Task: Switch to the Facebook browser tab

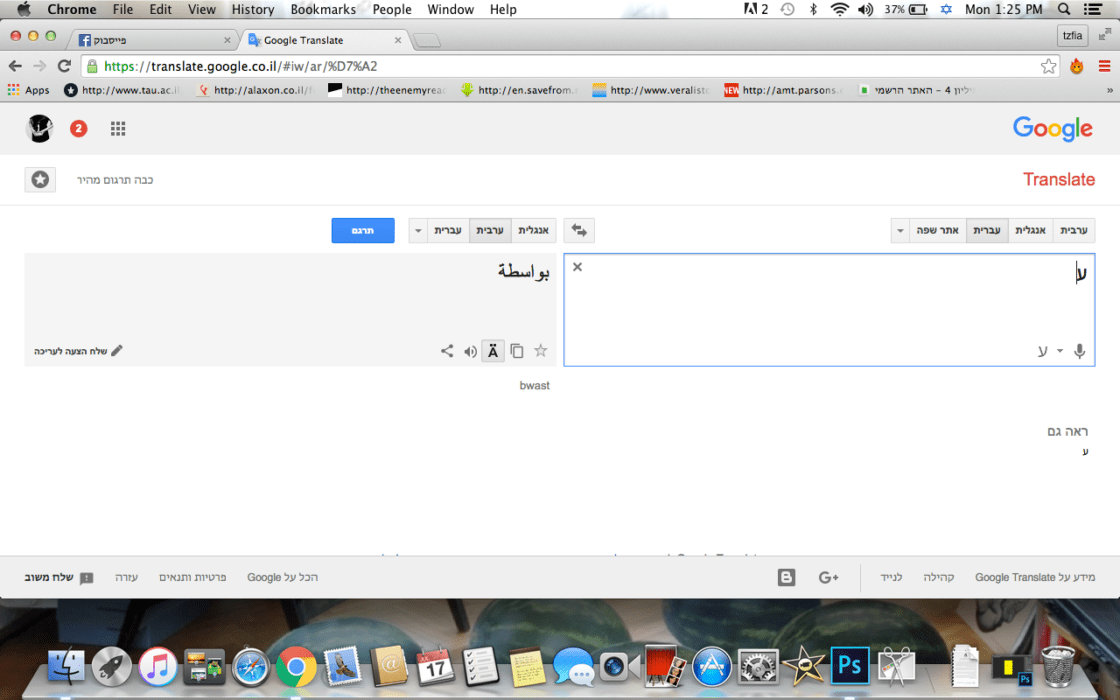Action: [154, 40]
